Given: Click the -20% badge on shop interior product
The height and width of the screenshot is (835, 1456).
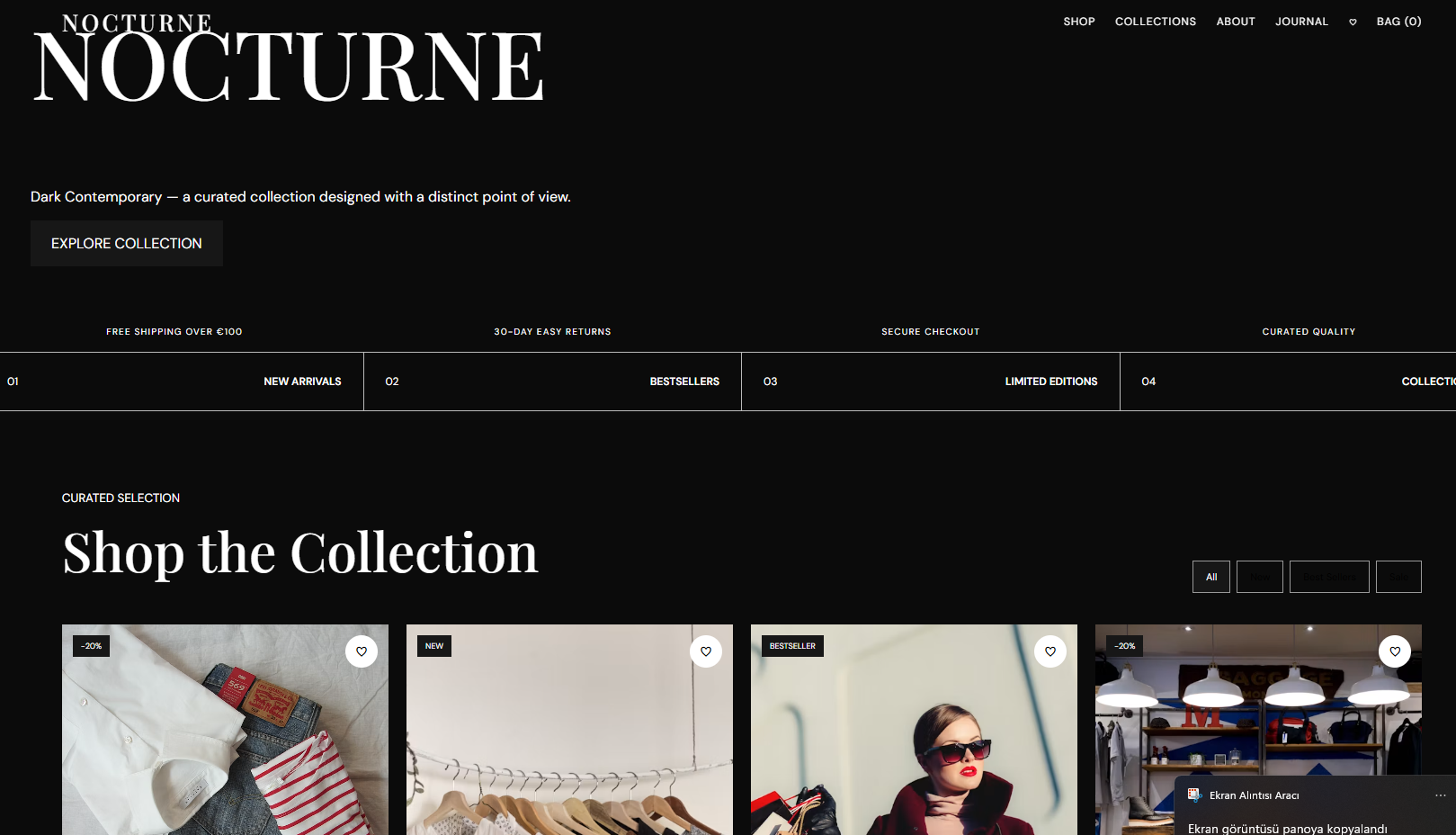Looking at the screenshot, I should point(1125,646).
